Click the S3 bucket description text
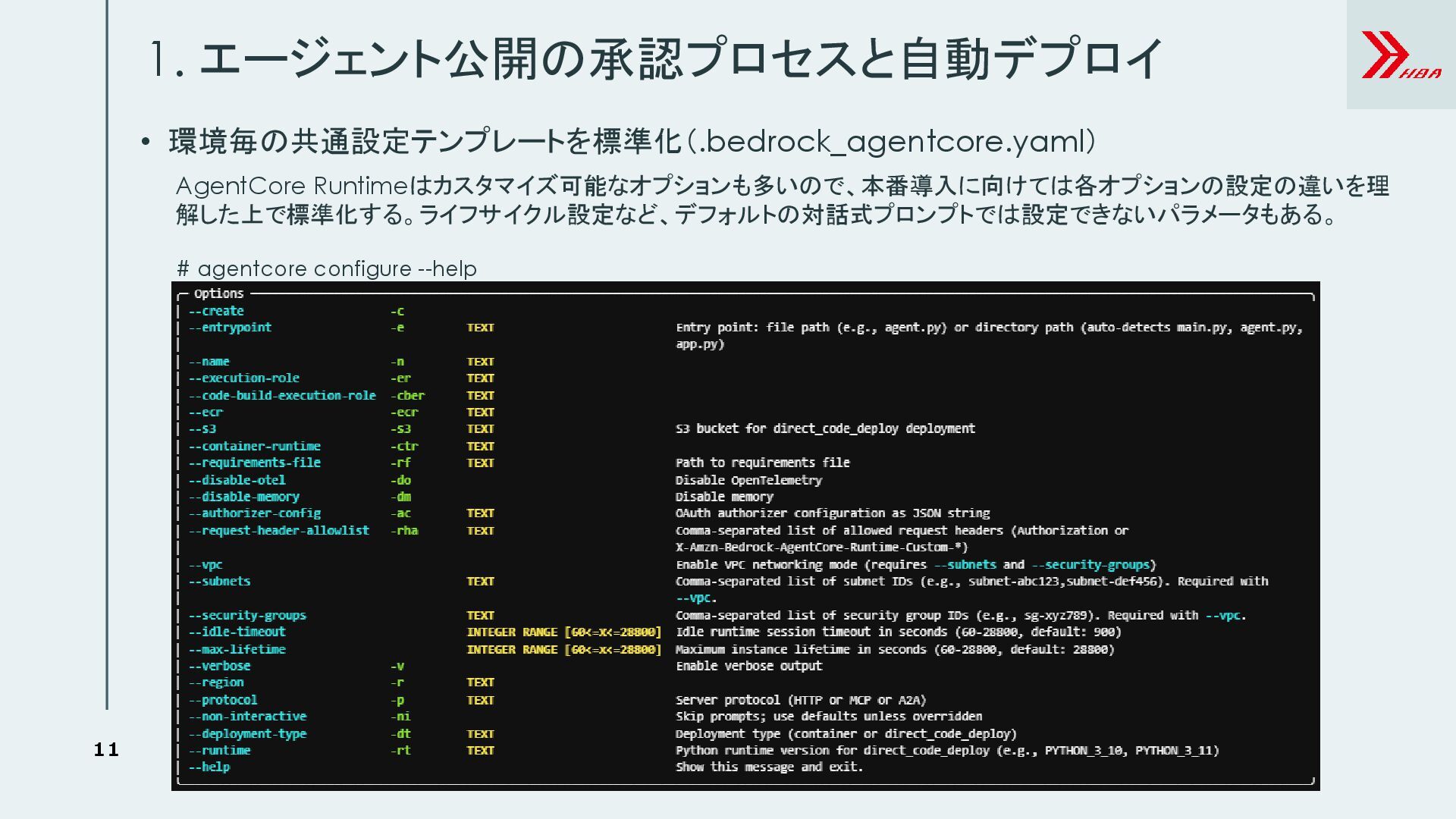Screen dimensions: 1456x819 [825, 428]
